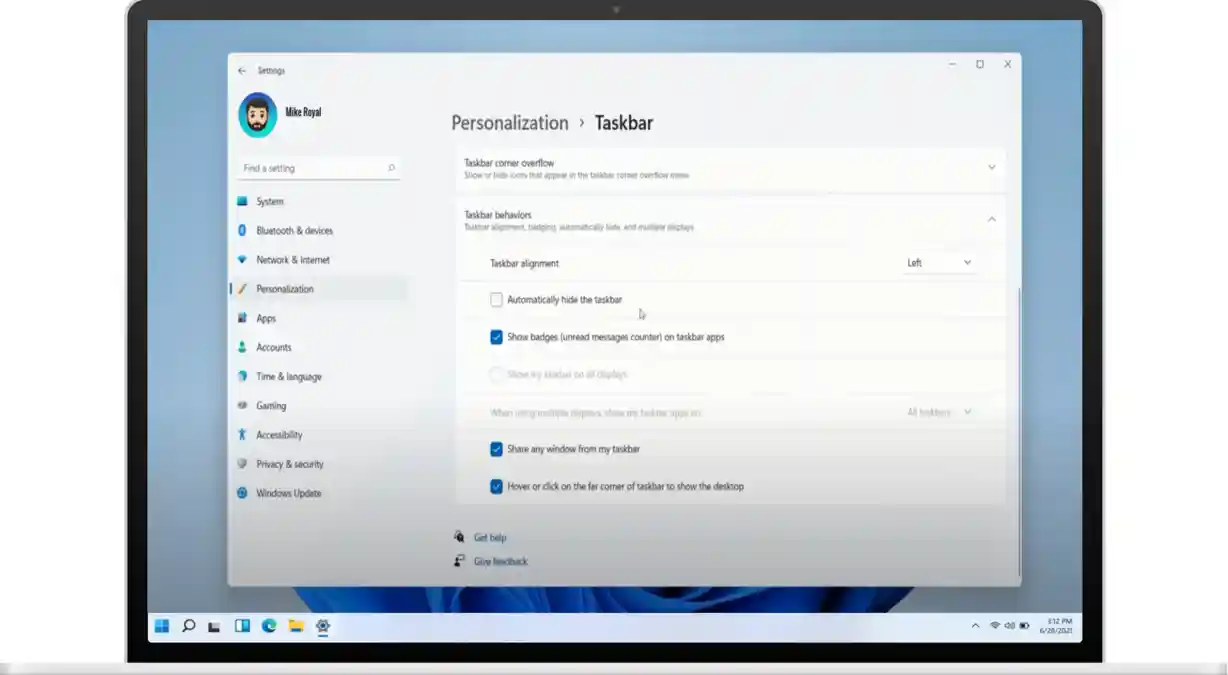Enable Automatically hide the taskbar checkbox

(496, 299)
